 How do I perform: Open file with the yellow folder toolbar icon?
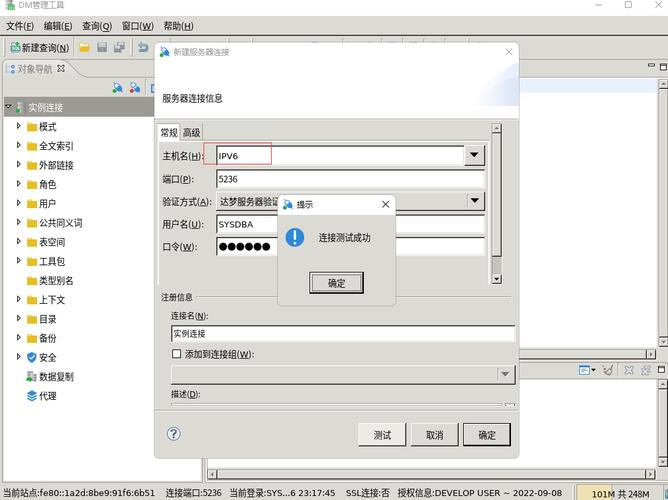coord(84,47)
